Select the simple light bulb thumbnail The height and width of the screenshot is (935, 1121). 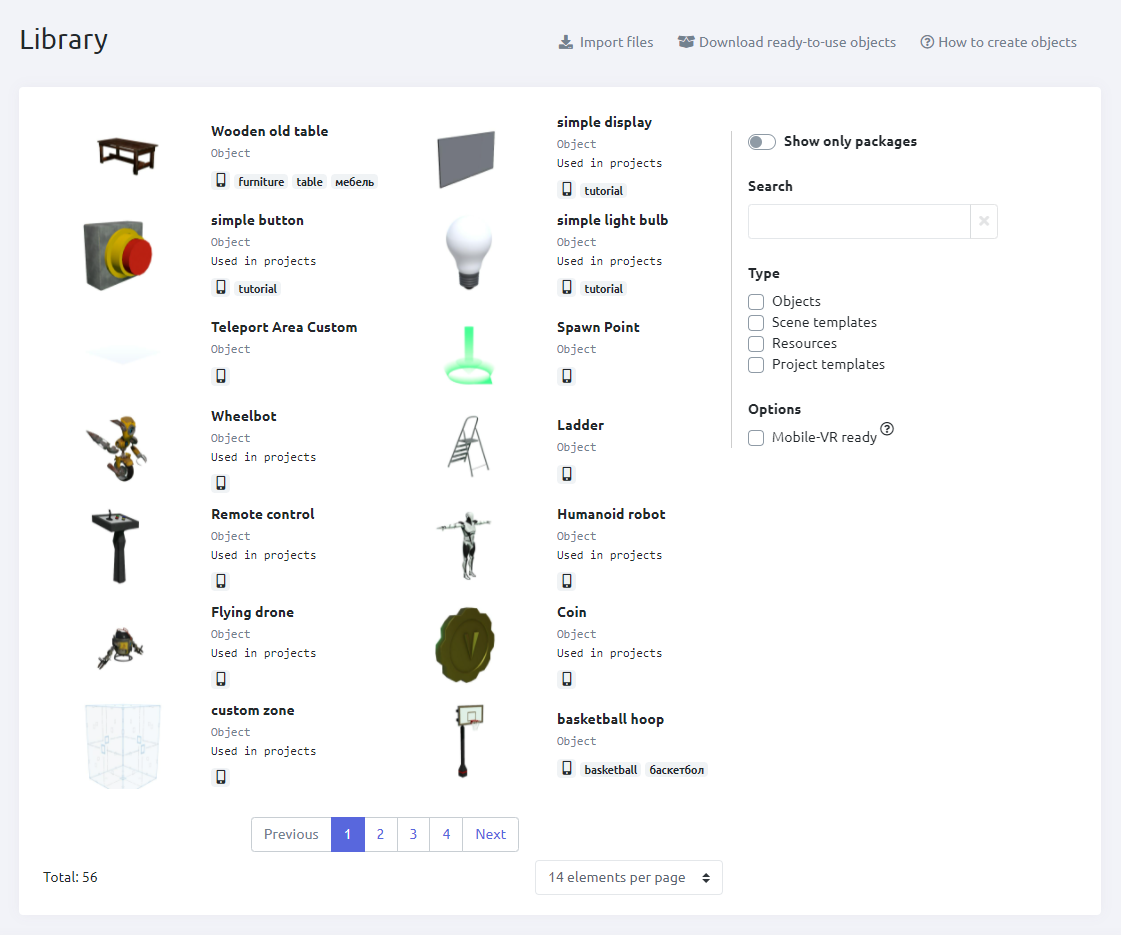pyautogui.click(x=468, y=254)
